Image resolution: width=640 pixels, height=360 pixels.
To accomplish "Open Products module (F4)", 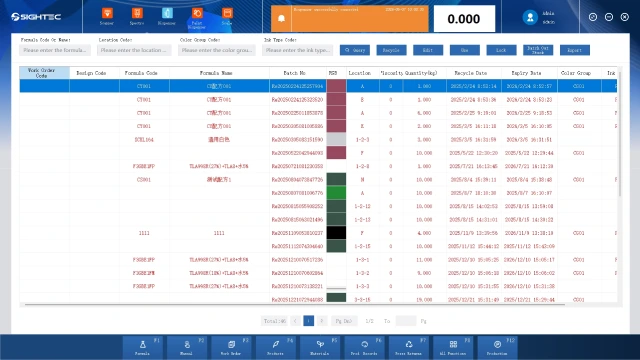I will click(276, 347).
